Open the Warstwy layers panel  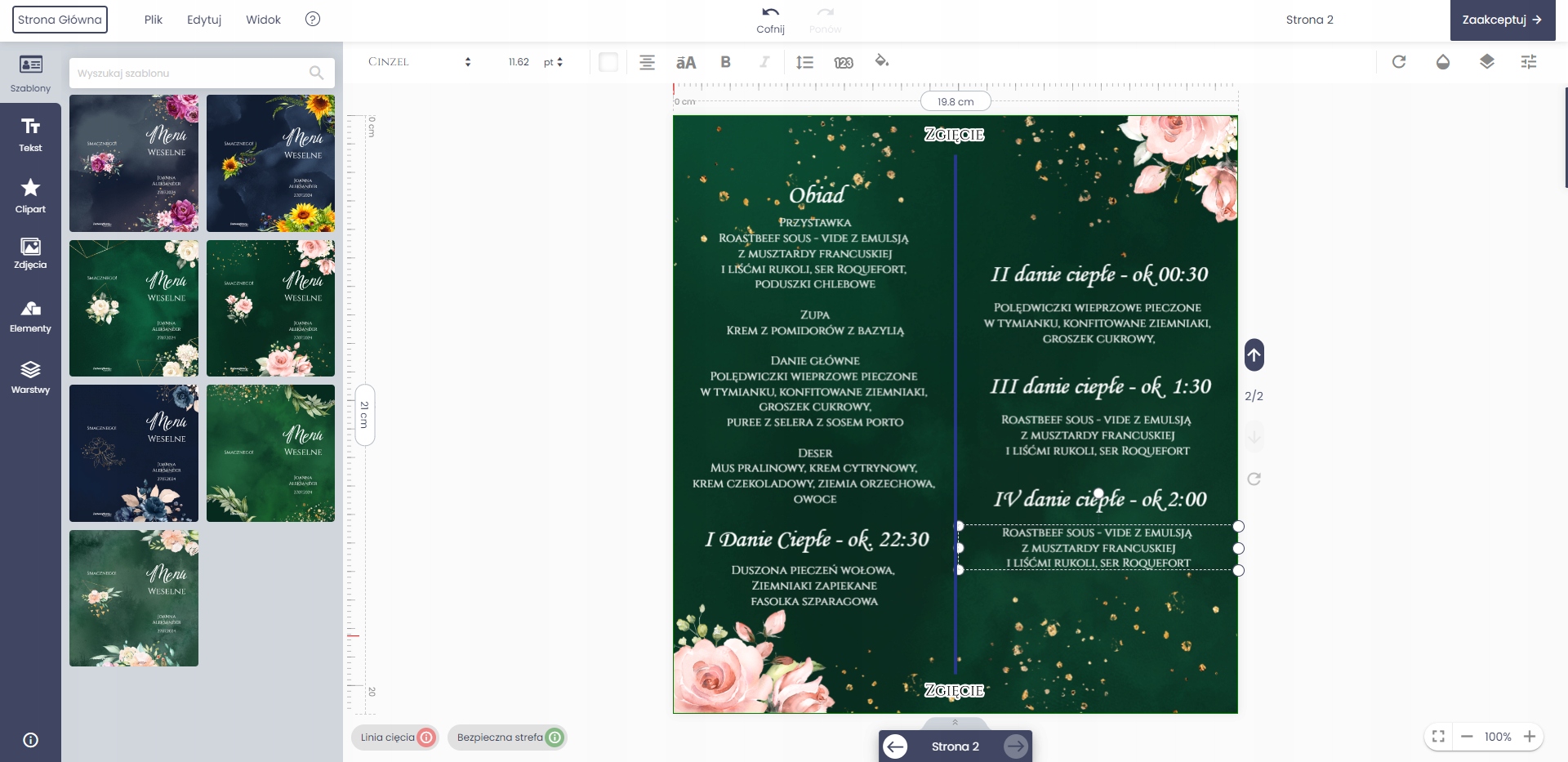(30, 377)
